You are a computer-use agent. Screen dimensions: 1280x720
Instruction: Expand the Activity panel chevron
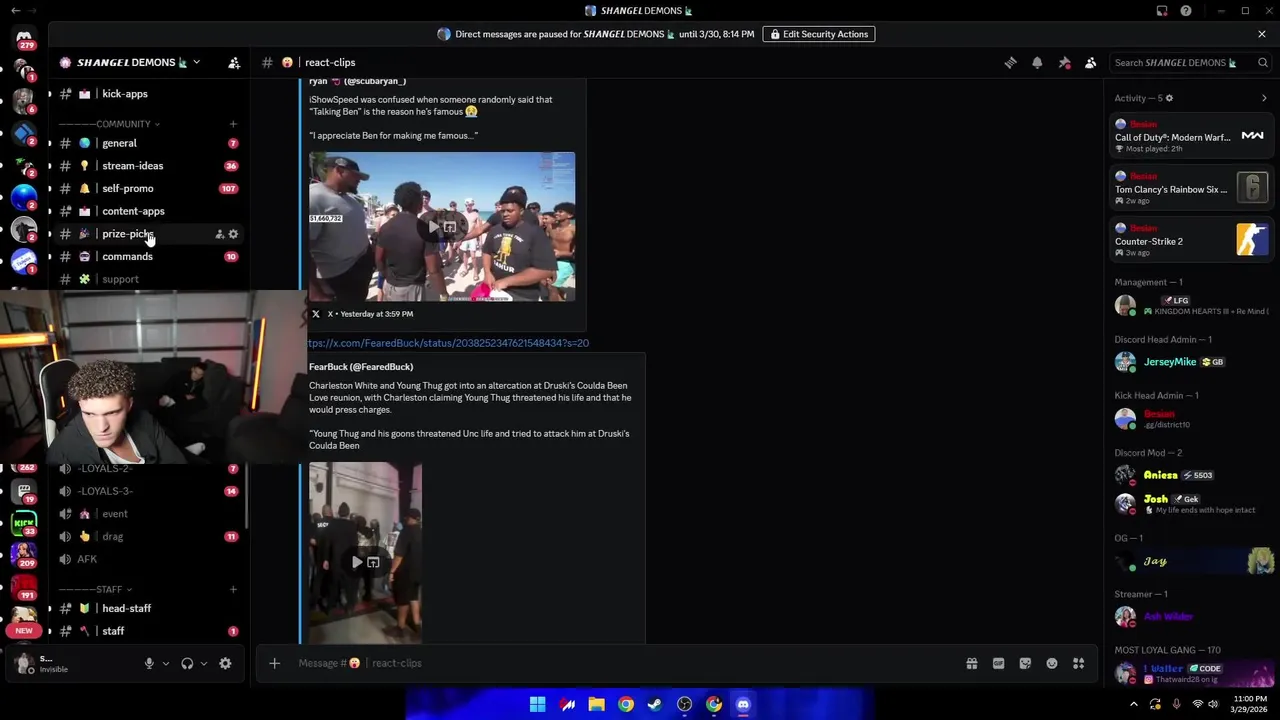(x=1264, y=98)
